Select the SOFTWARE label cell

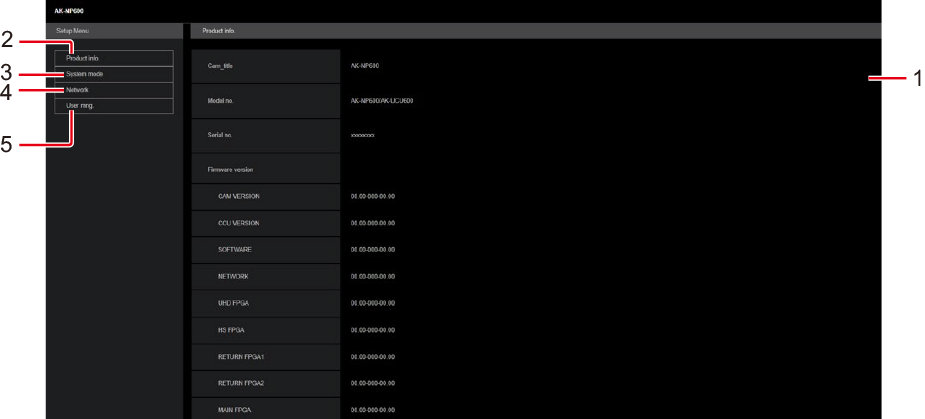(266, 250)
